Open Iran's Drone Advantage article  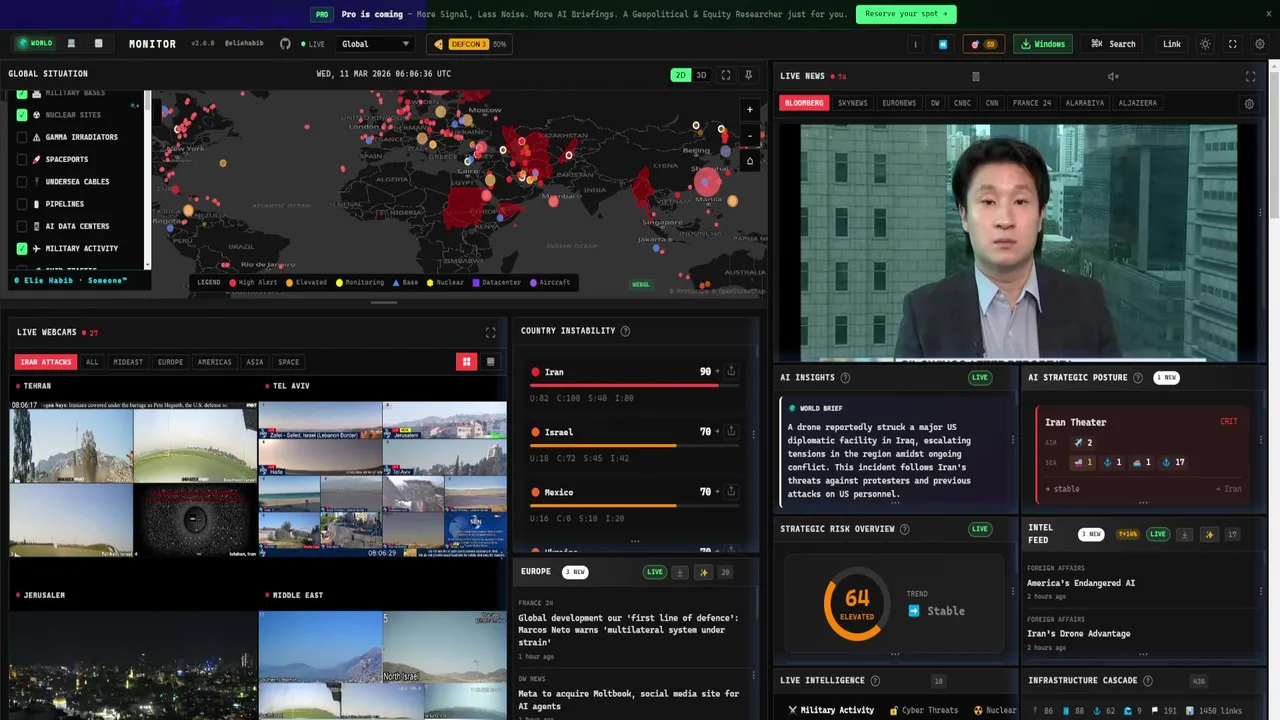1078,633
